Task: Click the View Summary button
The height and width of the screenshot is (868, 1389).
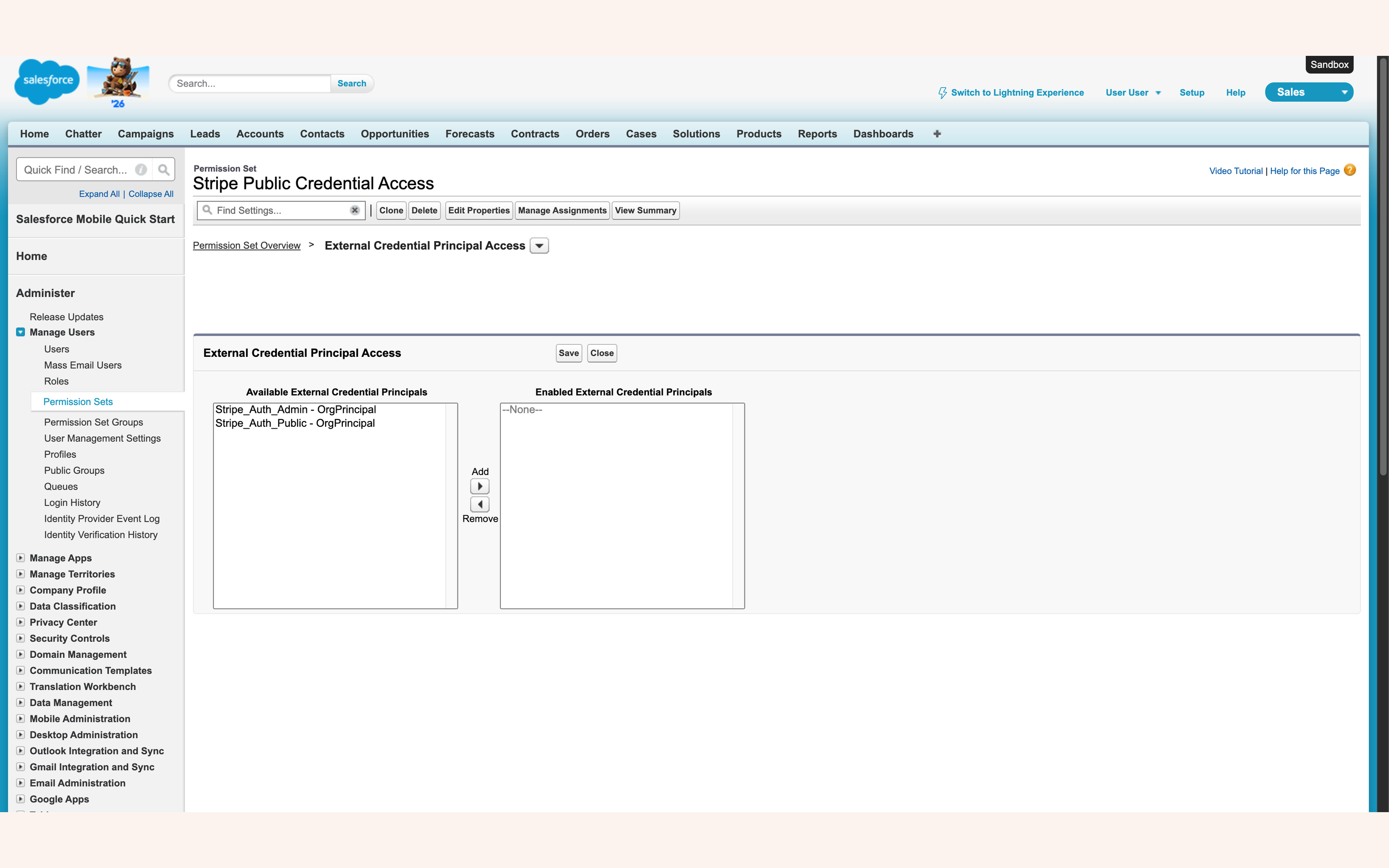Action: pos(645,210)
